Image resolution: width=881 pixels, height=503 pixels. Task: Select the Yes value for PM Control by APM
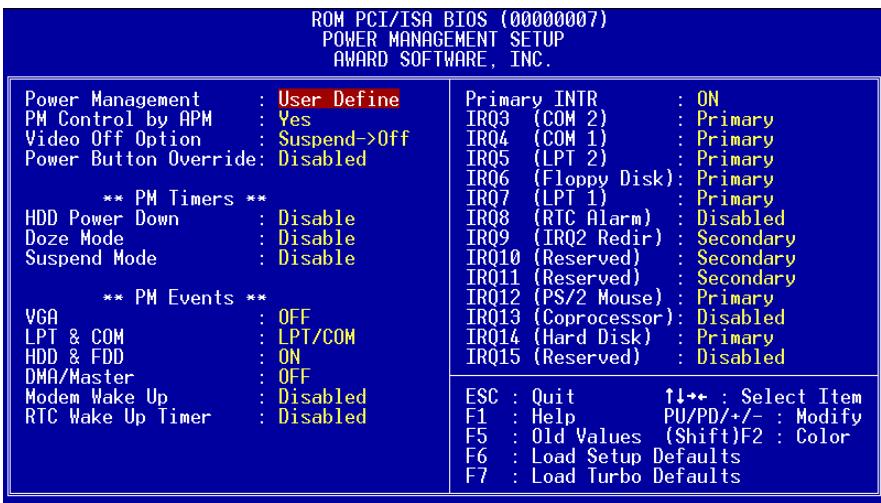[294, 119]
